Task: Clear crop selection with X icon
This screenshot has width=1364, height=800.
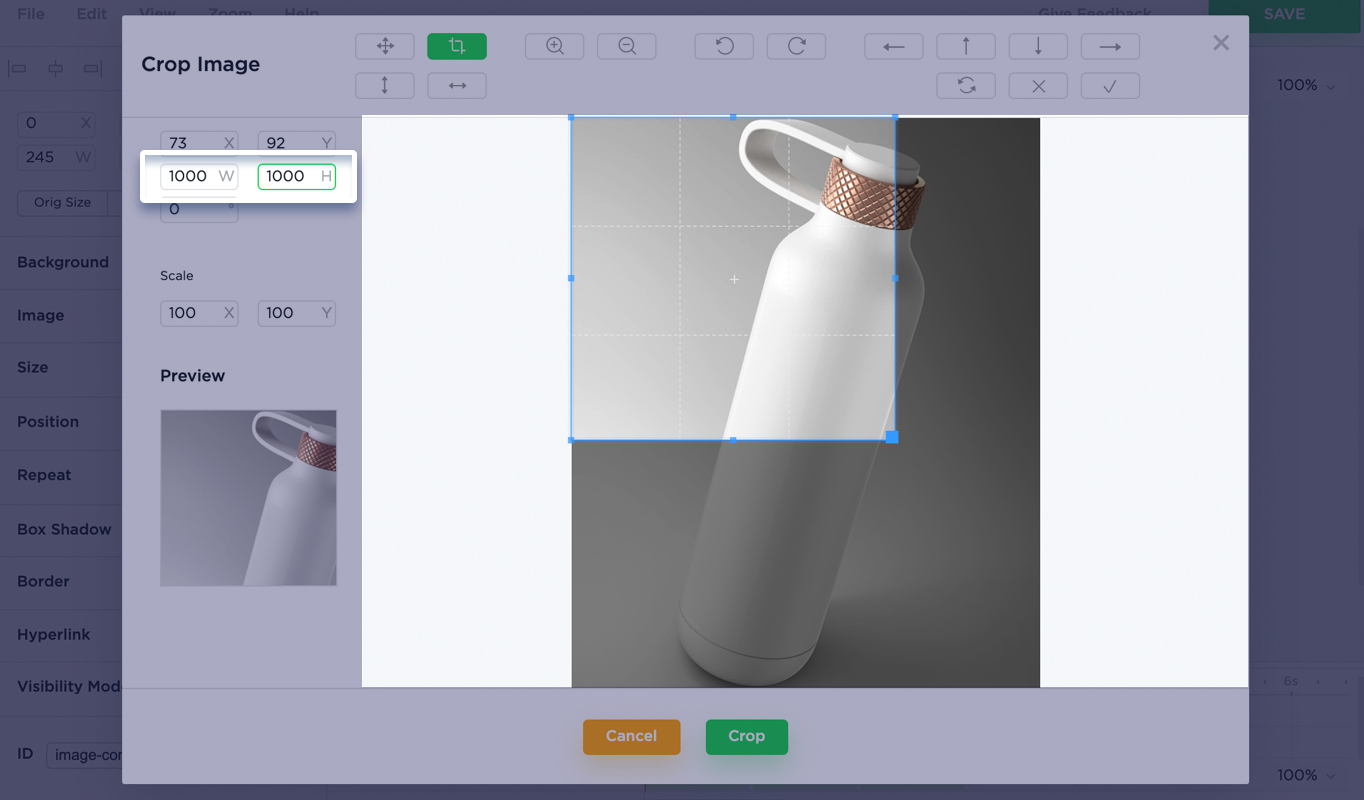Action: coord(1038,86)
